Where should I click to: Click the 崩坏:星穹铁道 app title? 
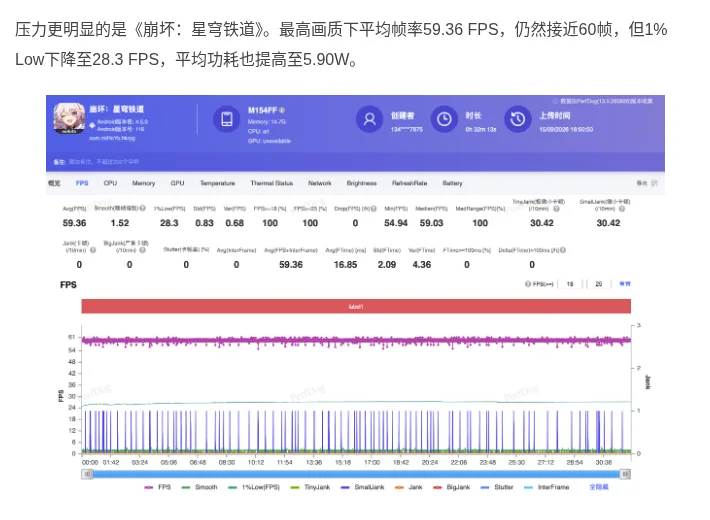tap(116, 109)
